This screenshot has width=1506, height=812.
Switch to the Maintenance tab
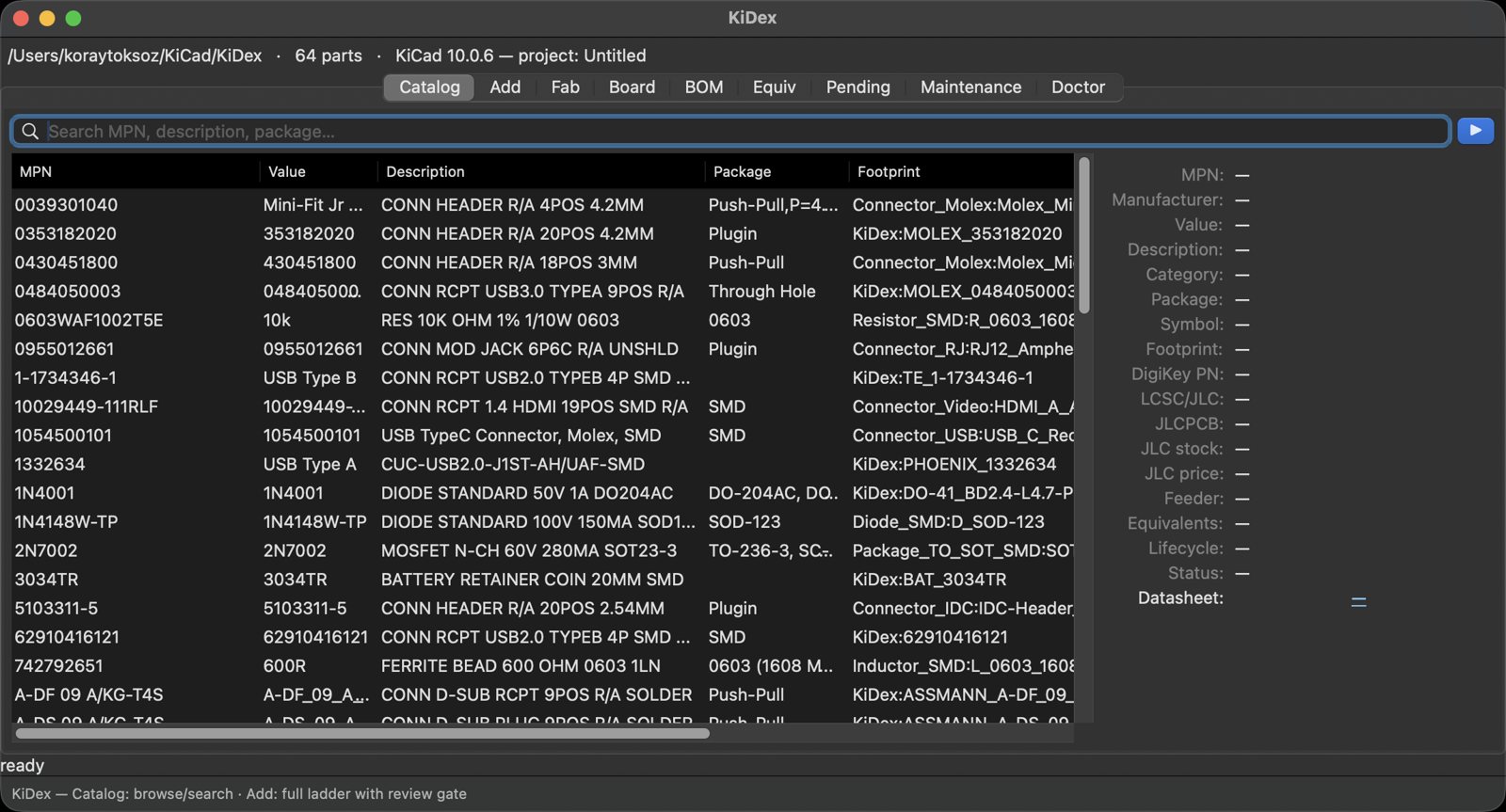970,87
